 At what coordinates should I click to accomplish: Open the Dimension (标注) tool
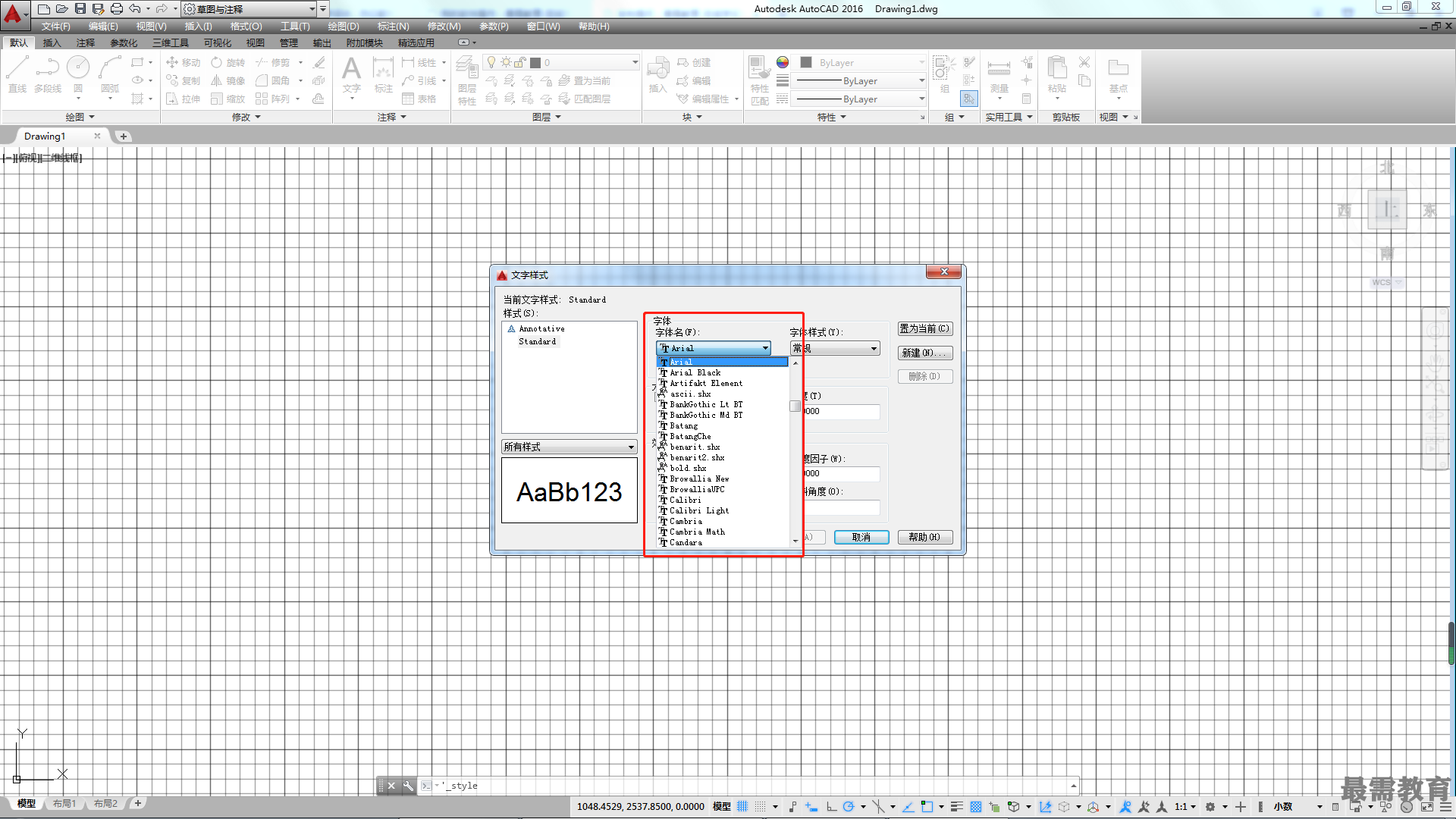384,74
